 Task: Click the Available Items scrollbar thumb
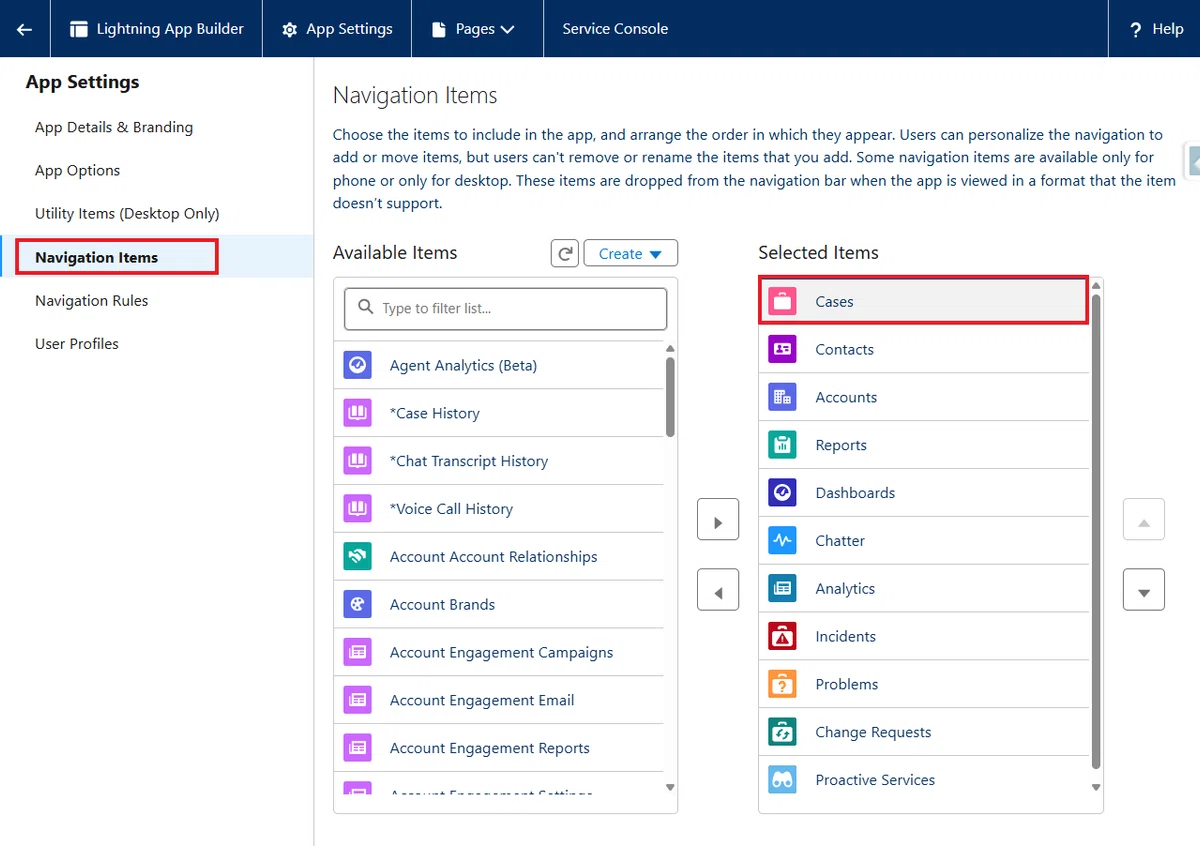point(670,397)
